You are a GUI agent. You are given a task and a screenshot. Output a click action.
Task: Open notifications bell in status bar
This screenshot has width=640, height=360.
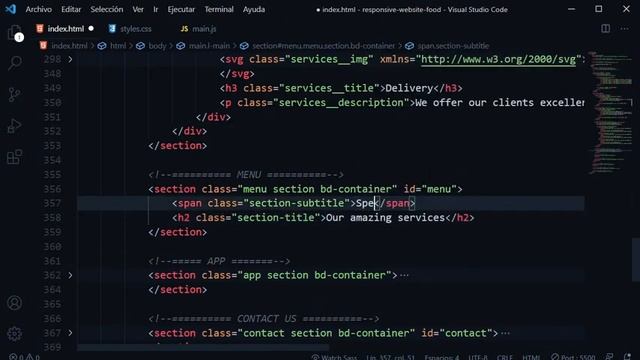627,357
